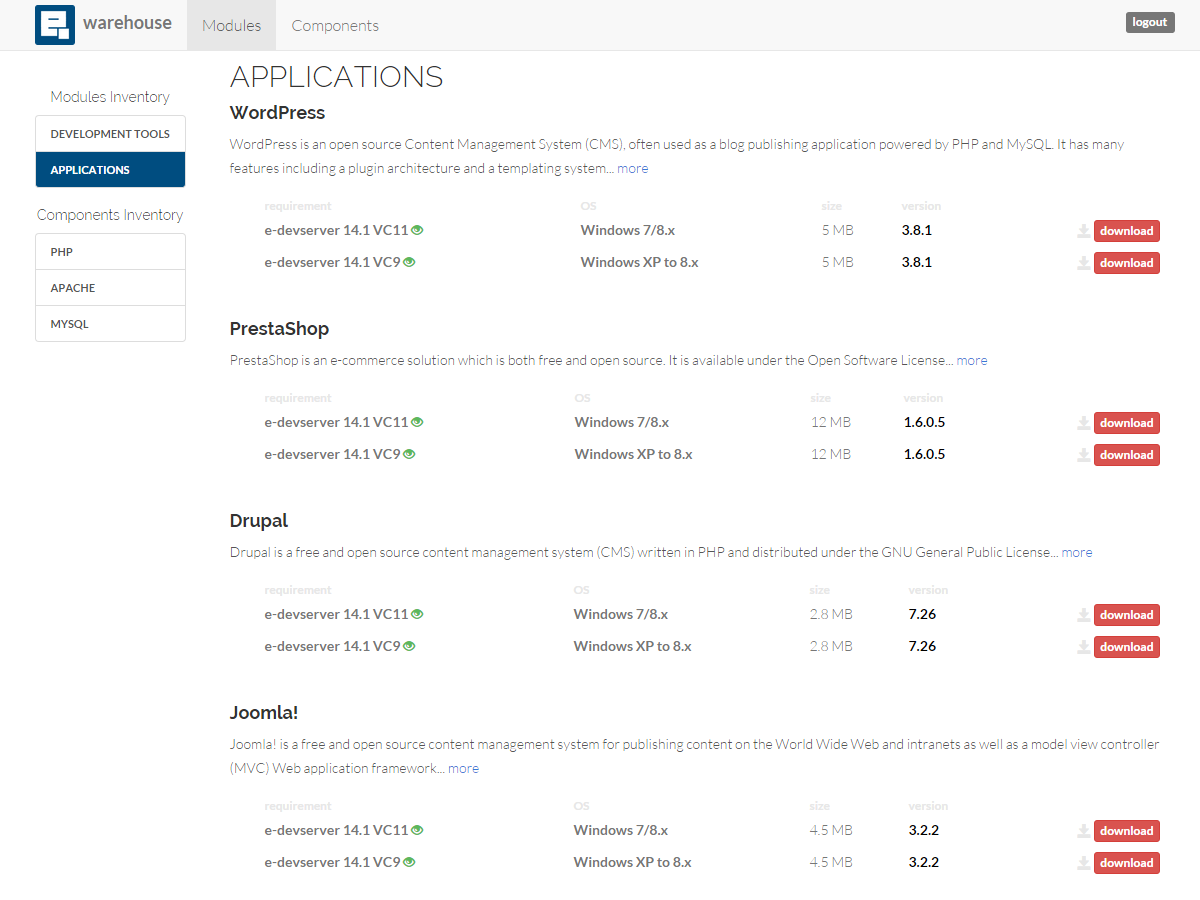
Task: Select PHP under Components Inventory
Action: pyautogui.click(x=110, y=251)
